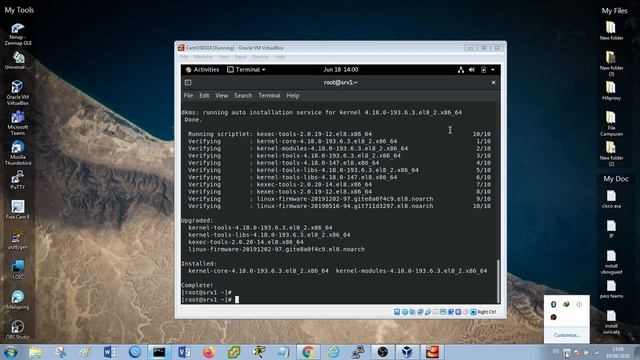Viewport: 640px width, 360px height.
Task: Click the 'Installed:' heading in terminal output
Action: tap(199, 264)
